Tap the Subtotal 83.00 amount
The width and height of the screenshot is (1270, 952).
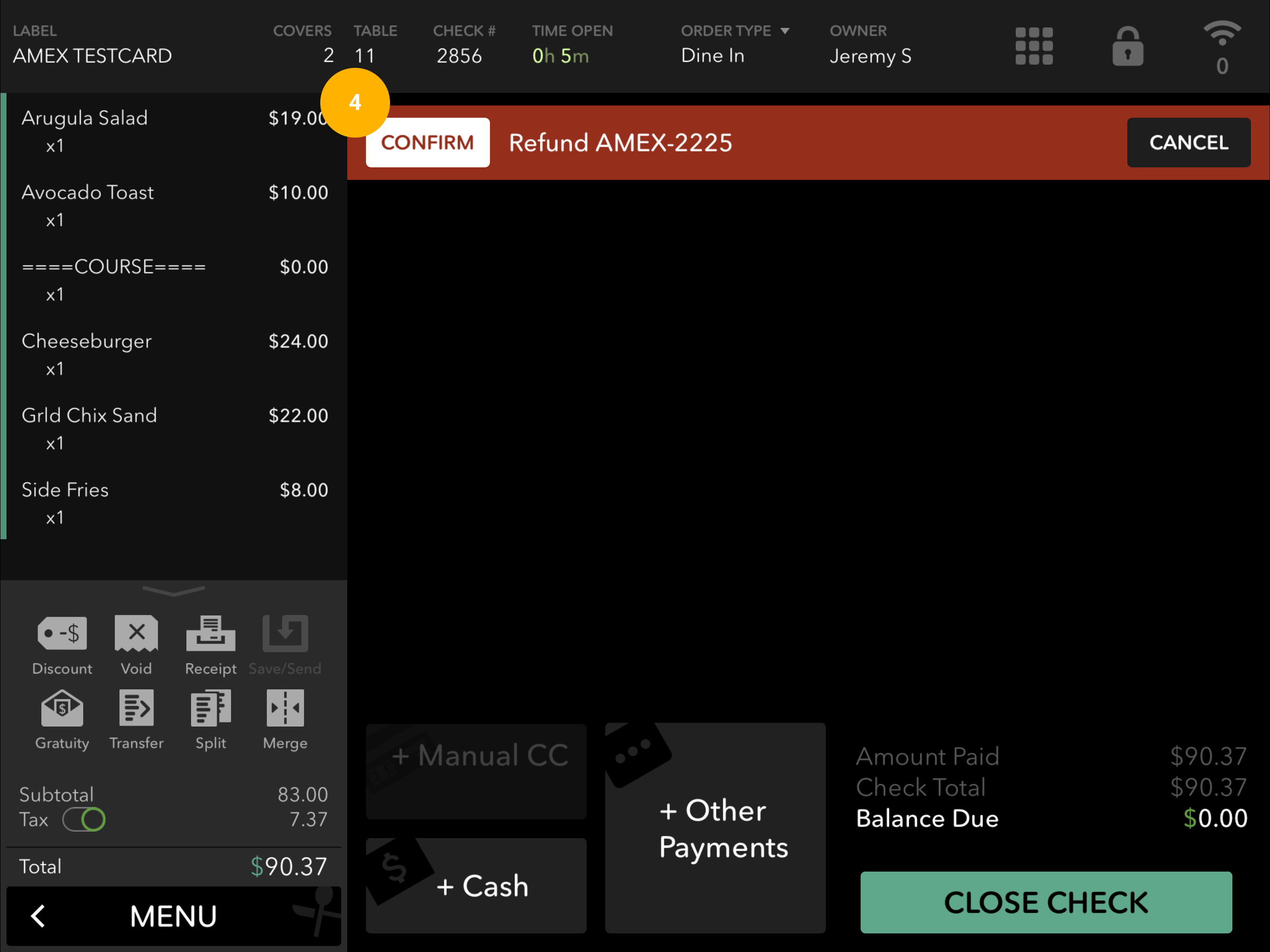pyautogui.click(x=303, y=795)
